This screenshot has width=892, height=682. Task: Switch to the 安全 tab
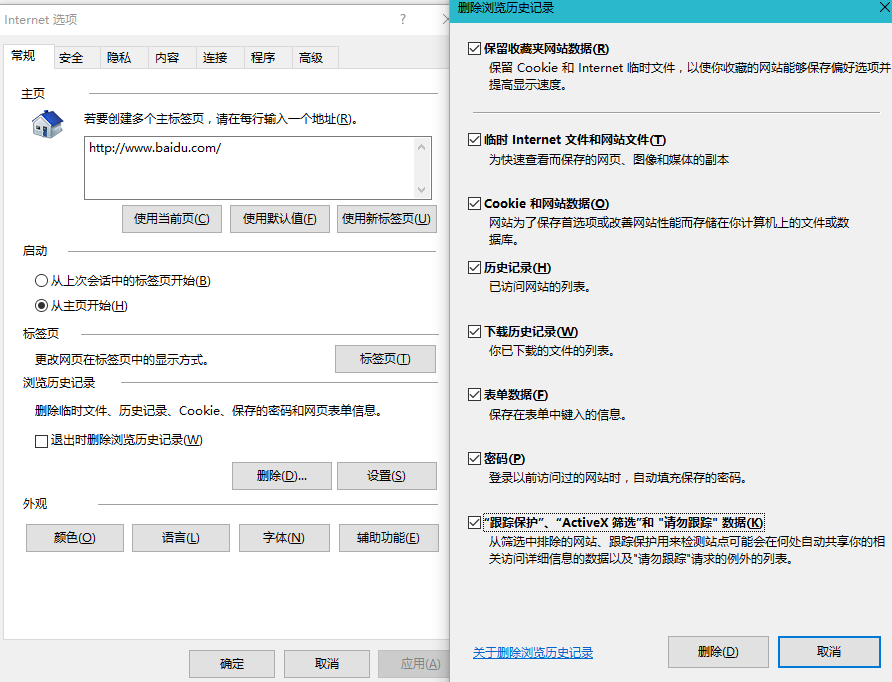[73, 57]
